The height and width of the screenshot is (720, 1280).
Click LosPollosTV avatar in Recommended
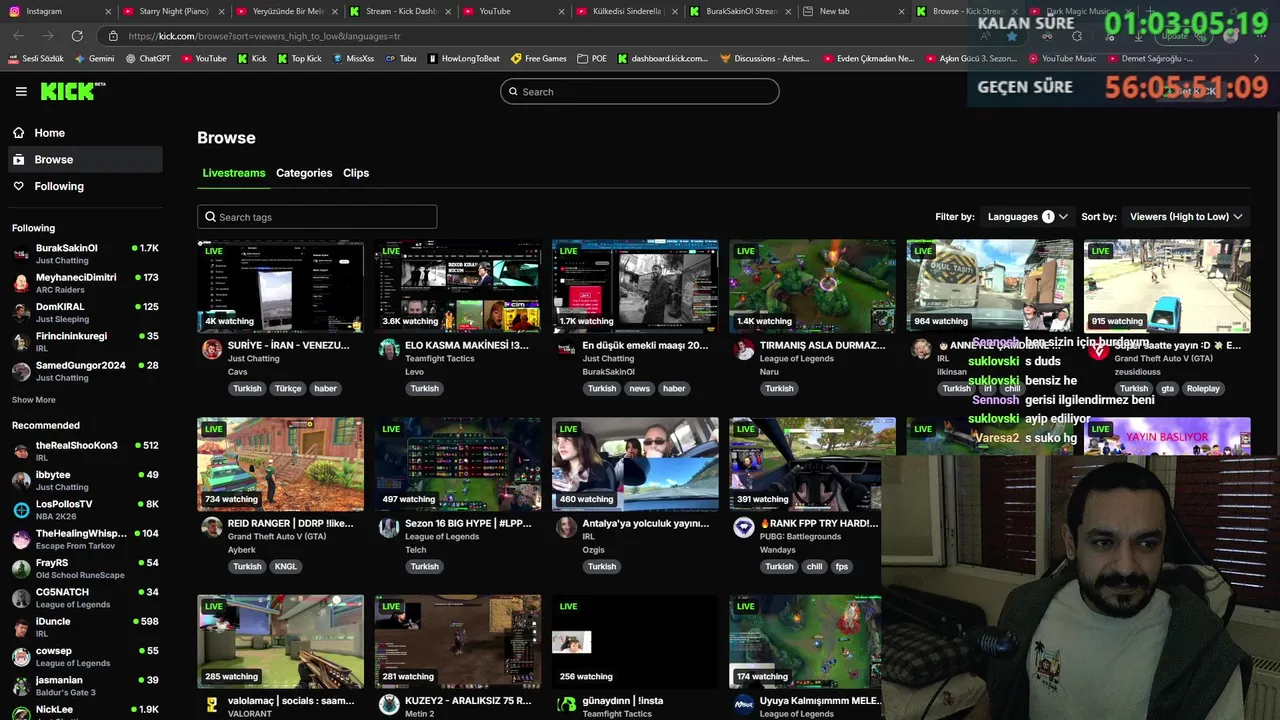21,510
